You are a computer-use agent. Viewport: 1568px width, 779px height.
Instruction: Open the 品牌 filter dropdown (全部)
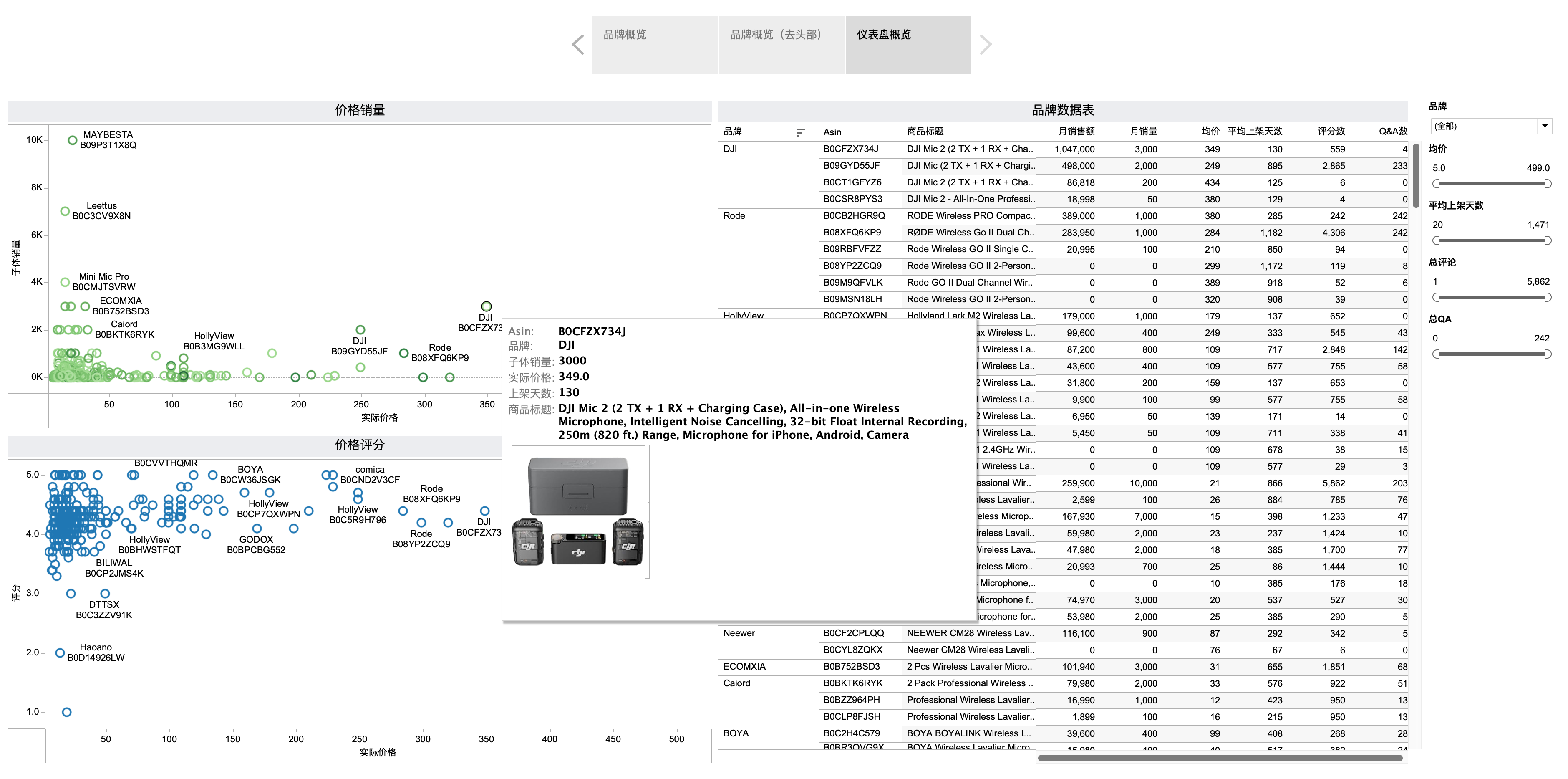(1491, 126)
